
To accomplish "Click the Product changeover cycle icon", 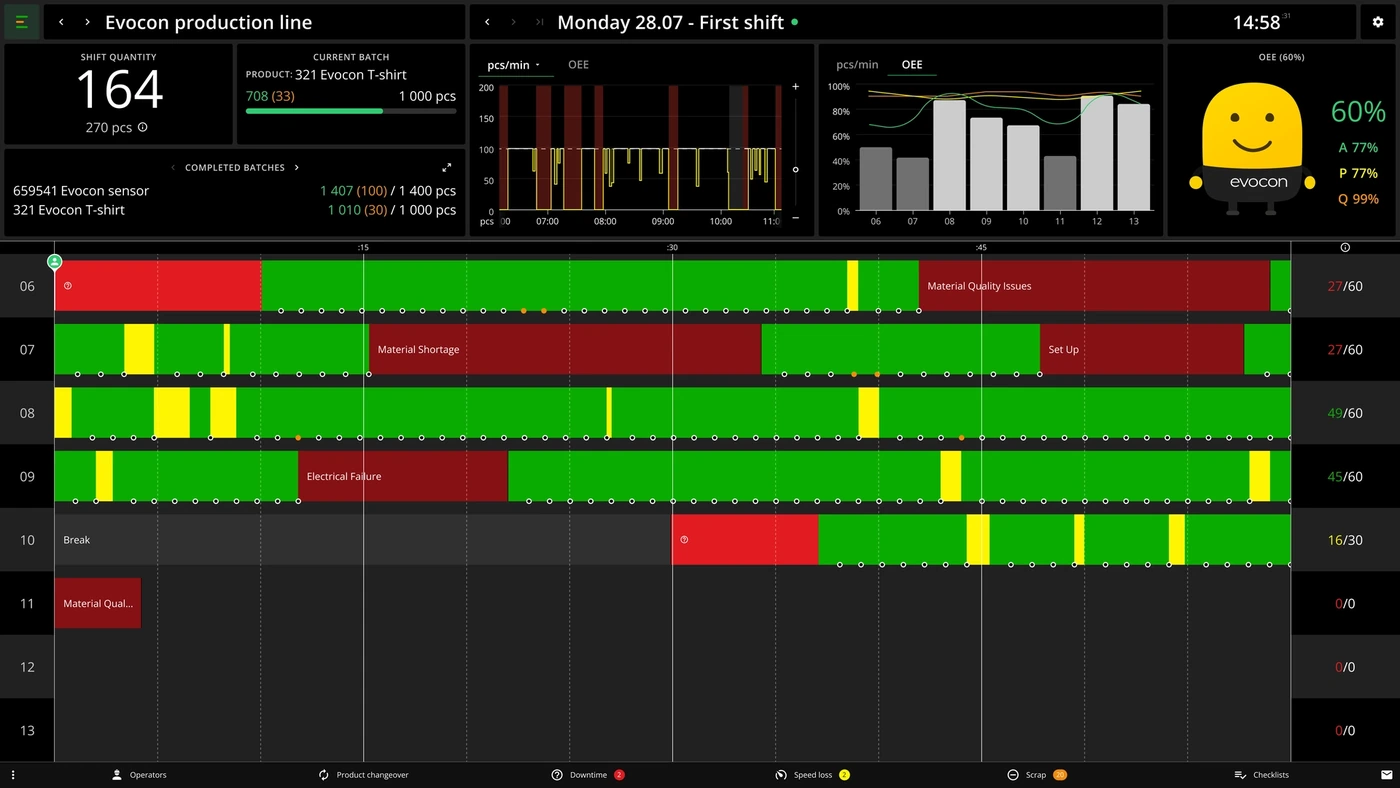I will point(324,775).
